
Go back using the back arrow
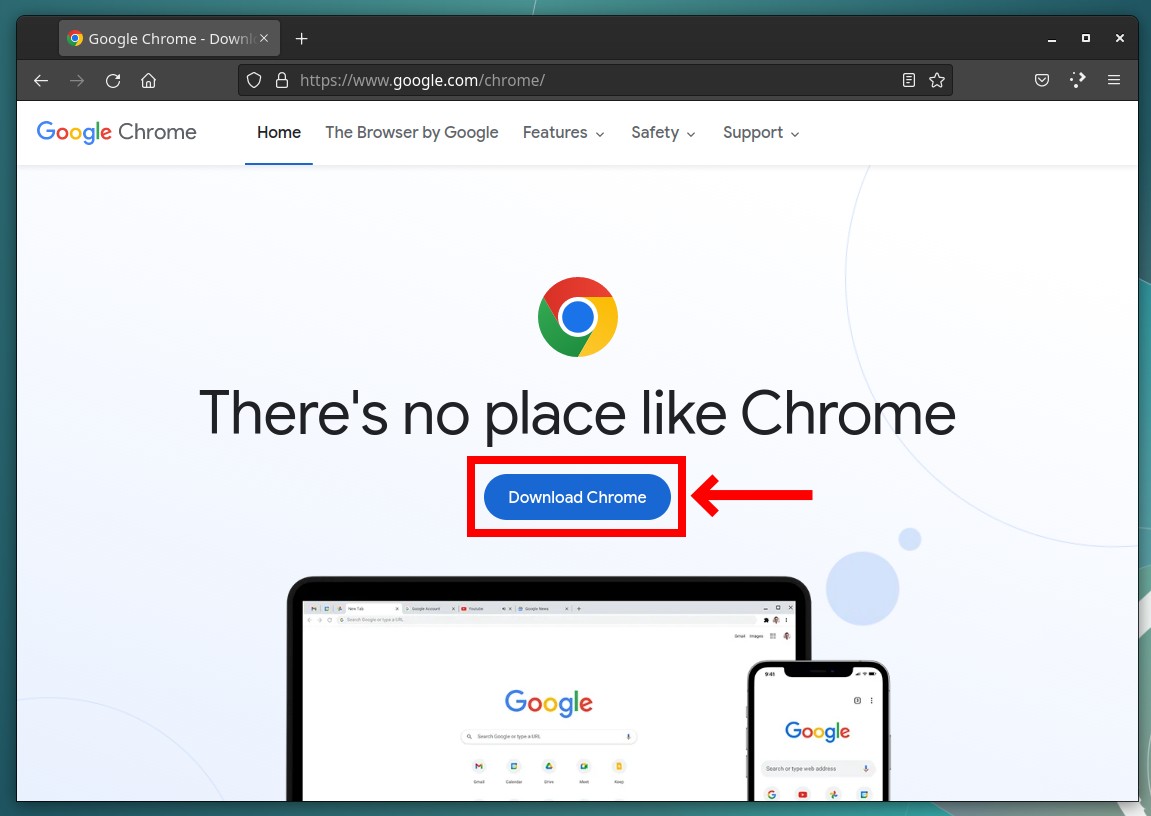(41, 81)
